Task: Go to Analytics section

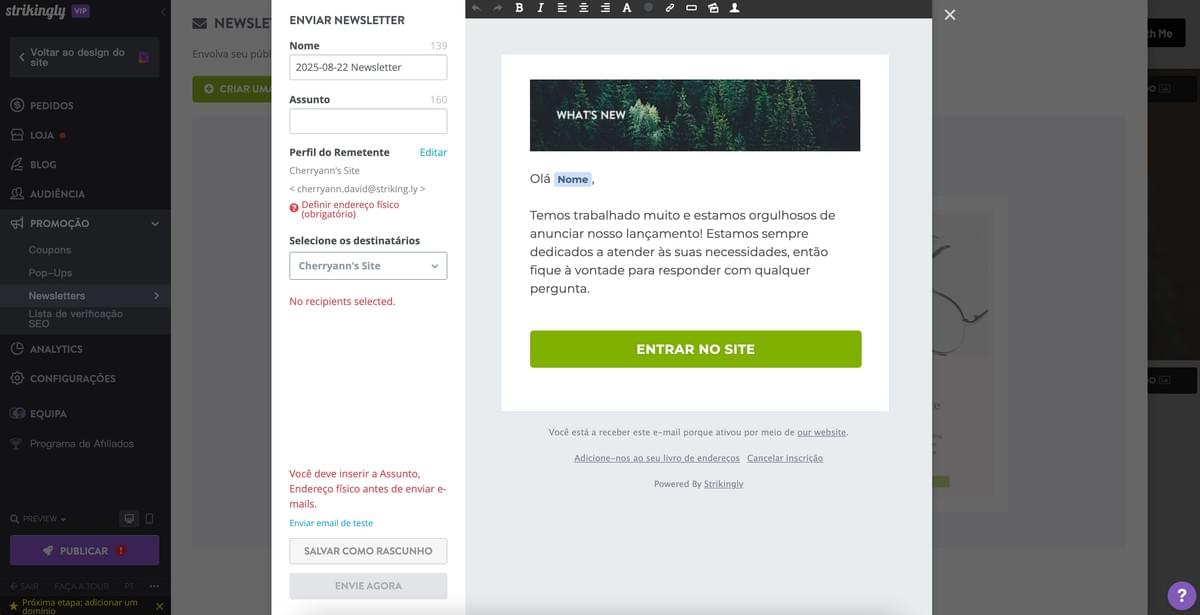Action: 56,349
